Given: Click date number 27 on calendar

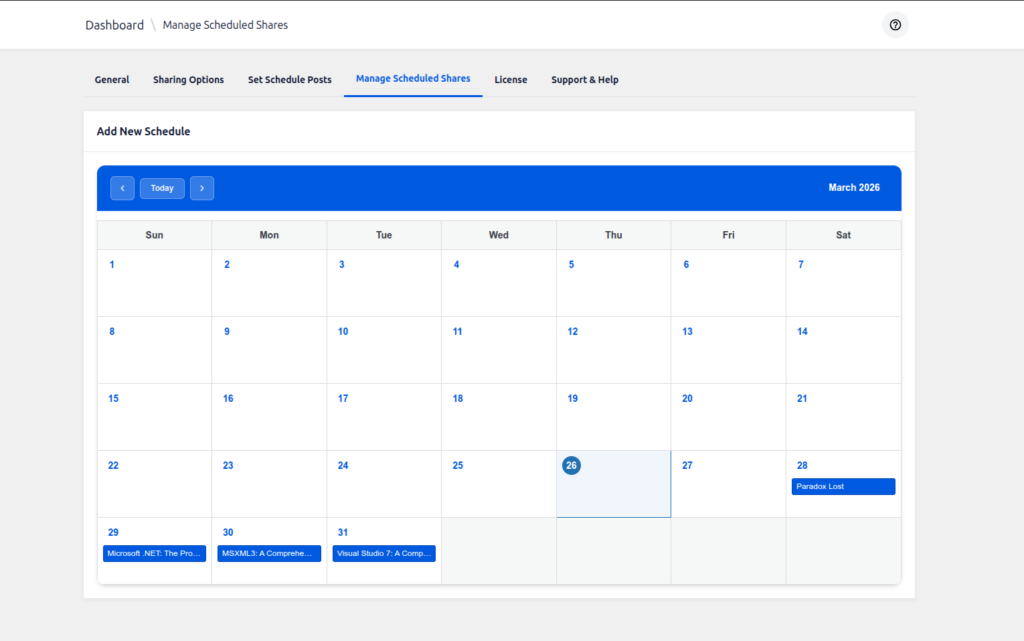Looking at the screenshot, I should click(x=687, y=466).
